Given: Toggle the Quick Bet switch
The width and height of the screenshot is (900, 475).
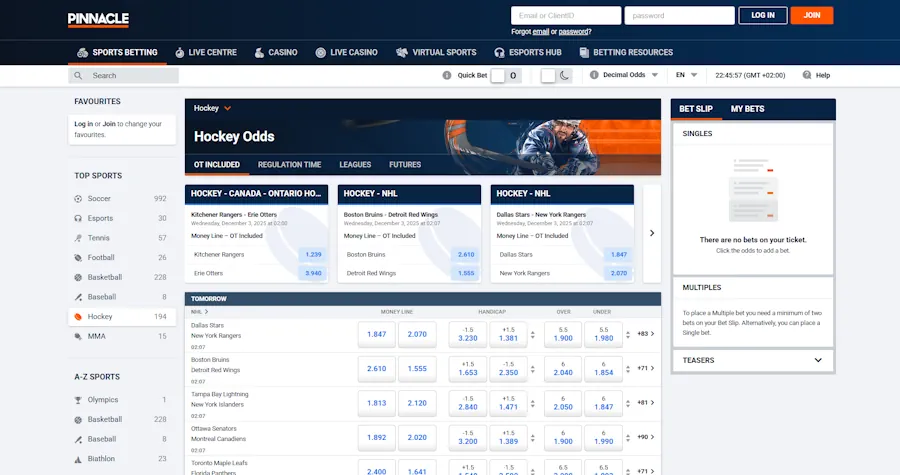Looking at the screenshot, I should pyautogui.click(x=506, y=75).
